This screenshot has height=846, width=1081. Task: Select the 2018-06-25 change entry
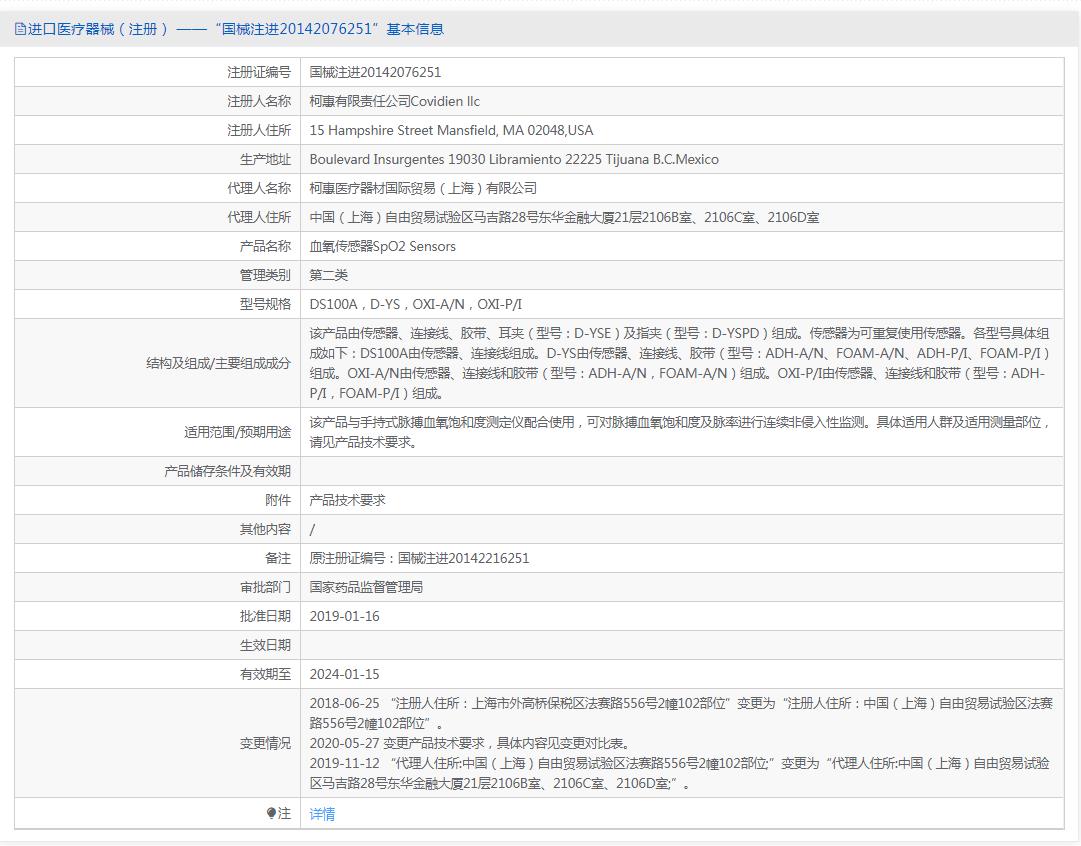tap(681, 713)
